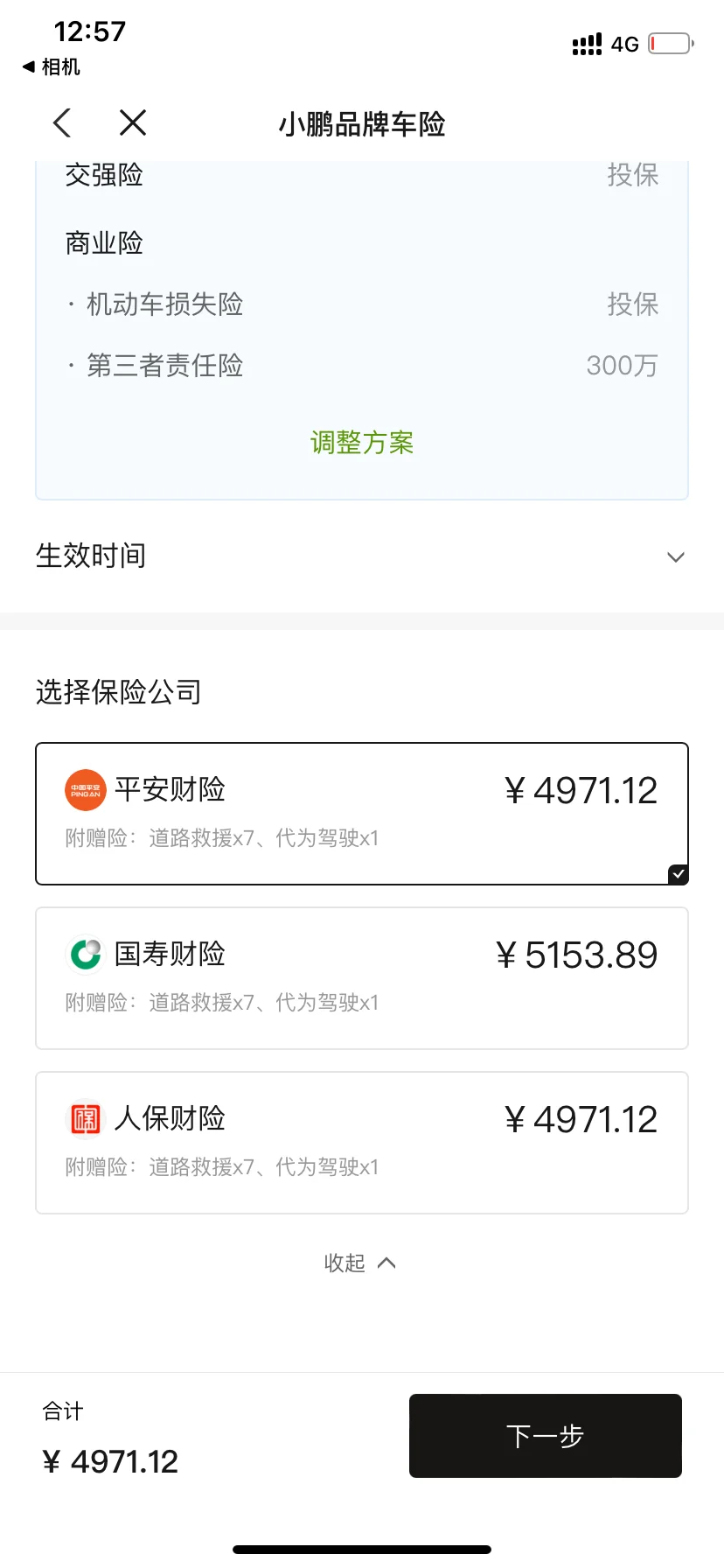Proceed with 下一步 button
This screenshot has width=724, height=1568.
pos(546,1436)
